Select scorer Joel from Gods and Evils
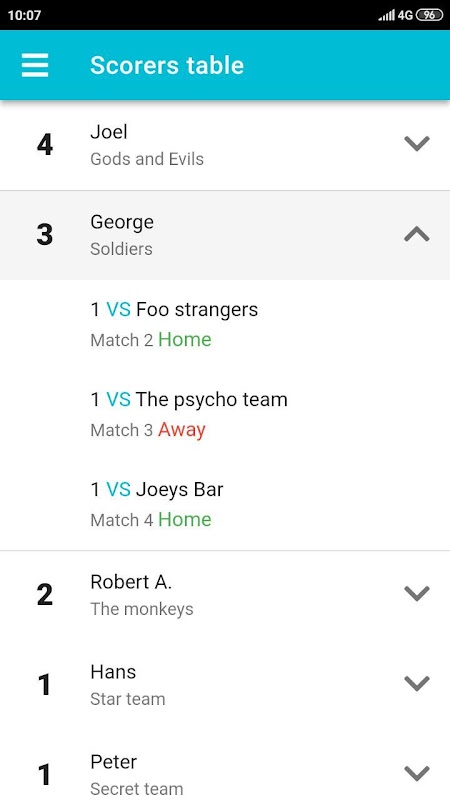The height and width of the screenshot is (800, 450). (225, 145)
